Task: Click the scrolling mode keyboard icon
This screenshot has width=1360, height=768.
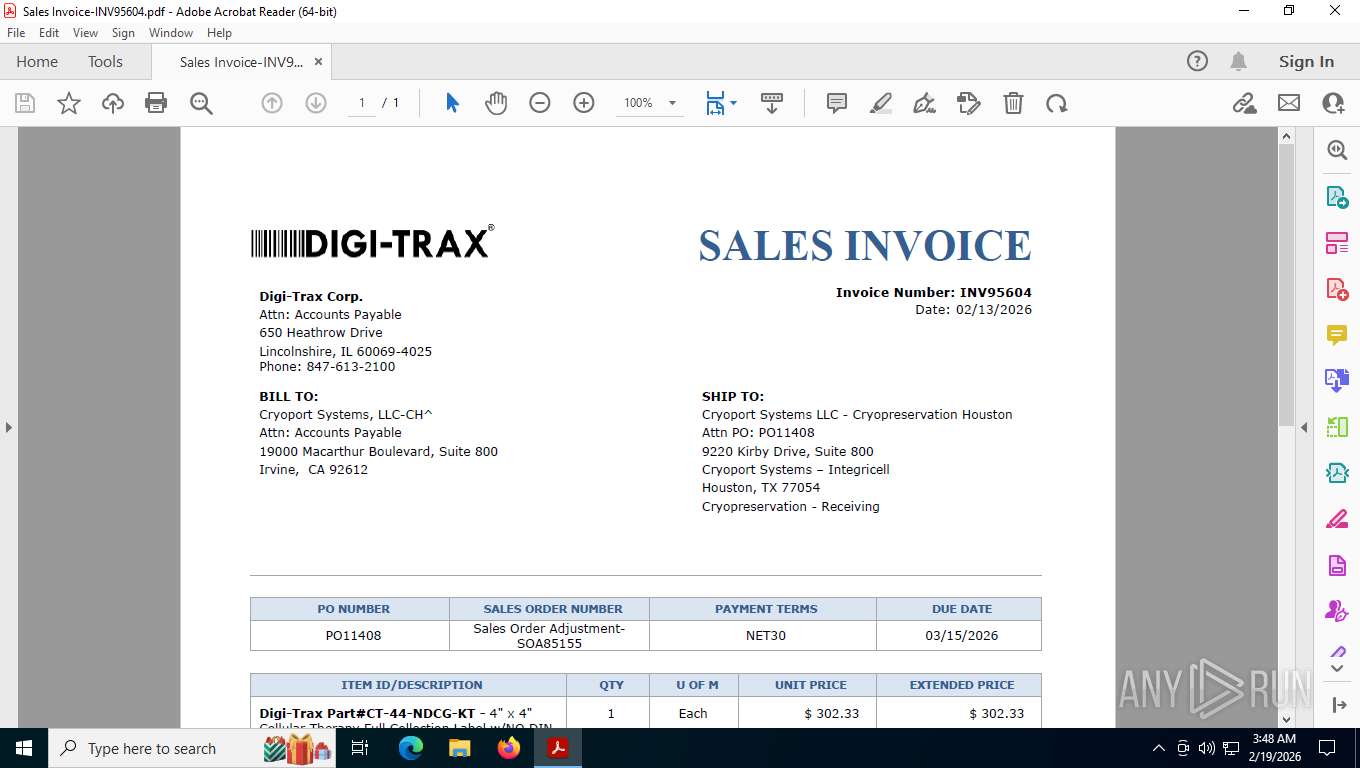Action: (771, 103)
